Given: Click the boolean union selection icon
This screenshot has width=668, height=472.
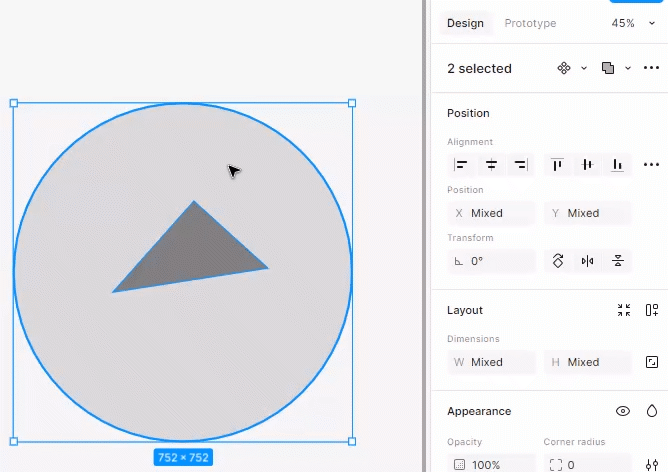Looking at the screenshot, I should (608, 68).
